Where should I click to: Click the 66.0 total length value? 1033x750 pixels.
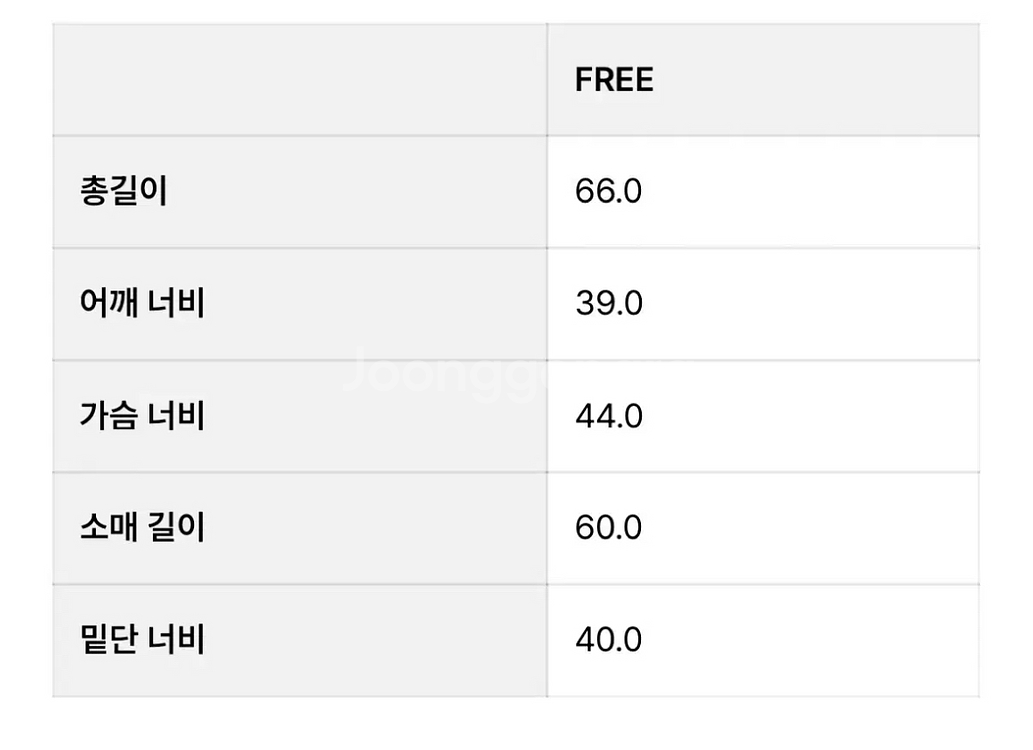608,191
